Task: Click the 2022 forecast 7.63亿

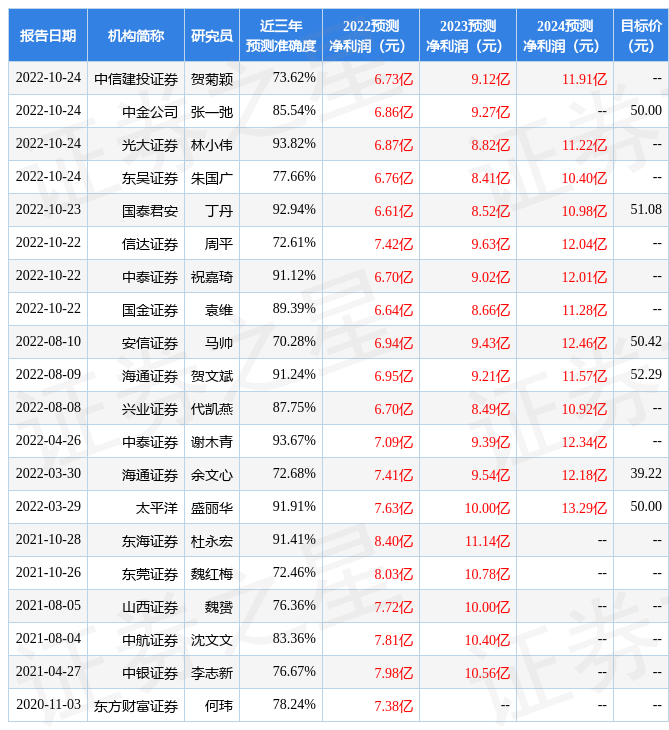Action: pos(394,508)
